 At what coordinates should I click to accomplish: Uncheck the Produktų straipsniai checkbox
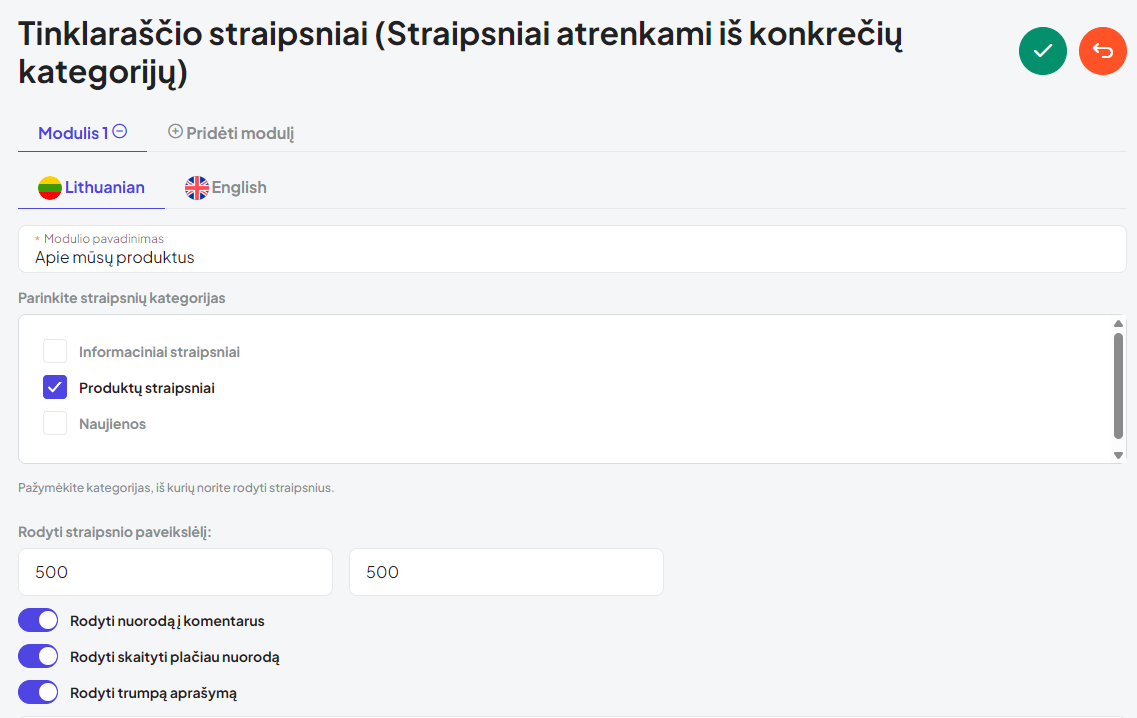click(x=55, y=387)
